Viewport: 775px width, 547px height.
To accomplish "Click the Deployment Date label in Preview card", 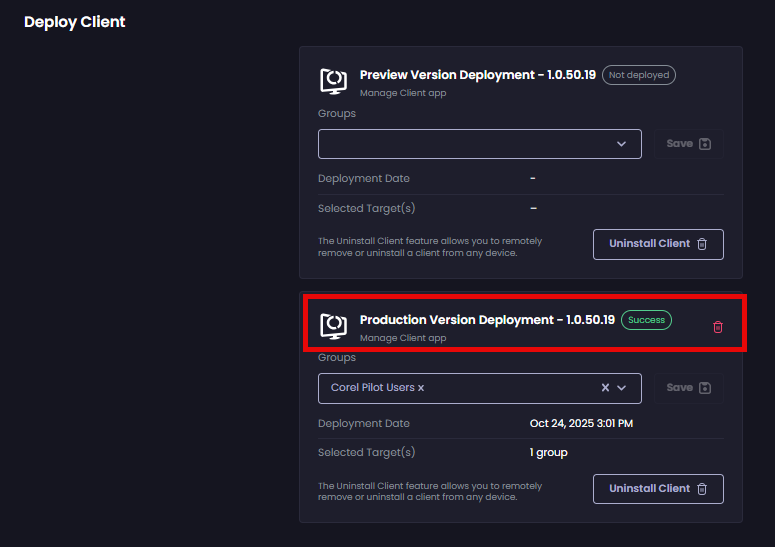I will coord(364,178).
